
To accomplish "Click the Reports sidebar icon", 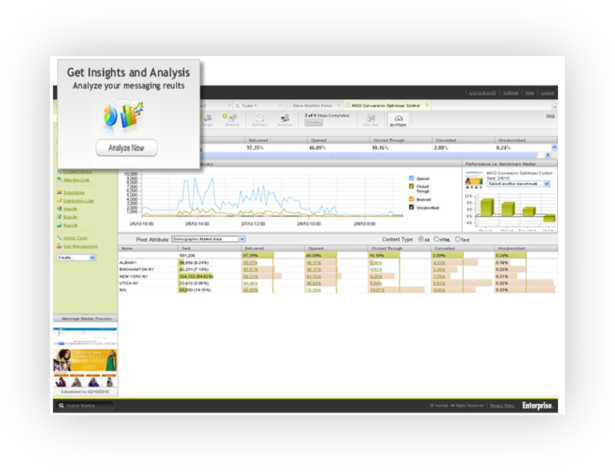I will coord(59,225).
